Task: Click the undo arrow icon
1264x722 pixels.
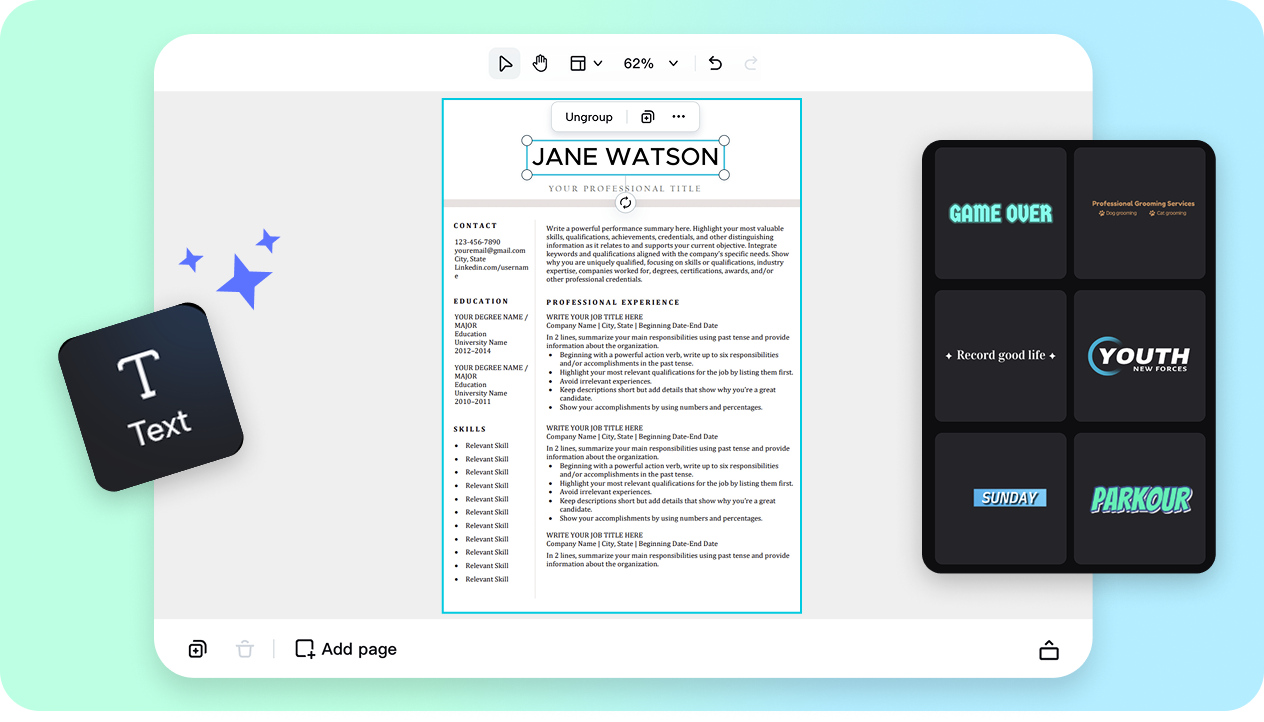Action: (x=715, y=62)
